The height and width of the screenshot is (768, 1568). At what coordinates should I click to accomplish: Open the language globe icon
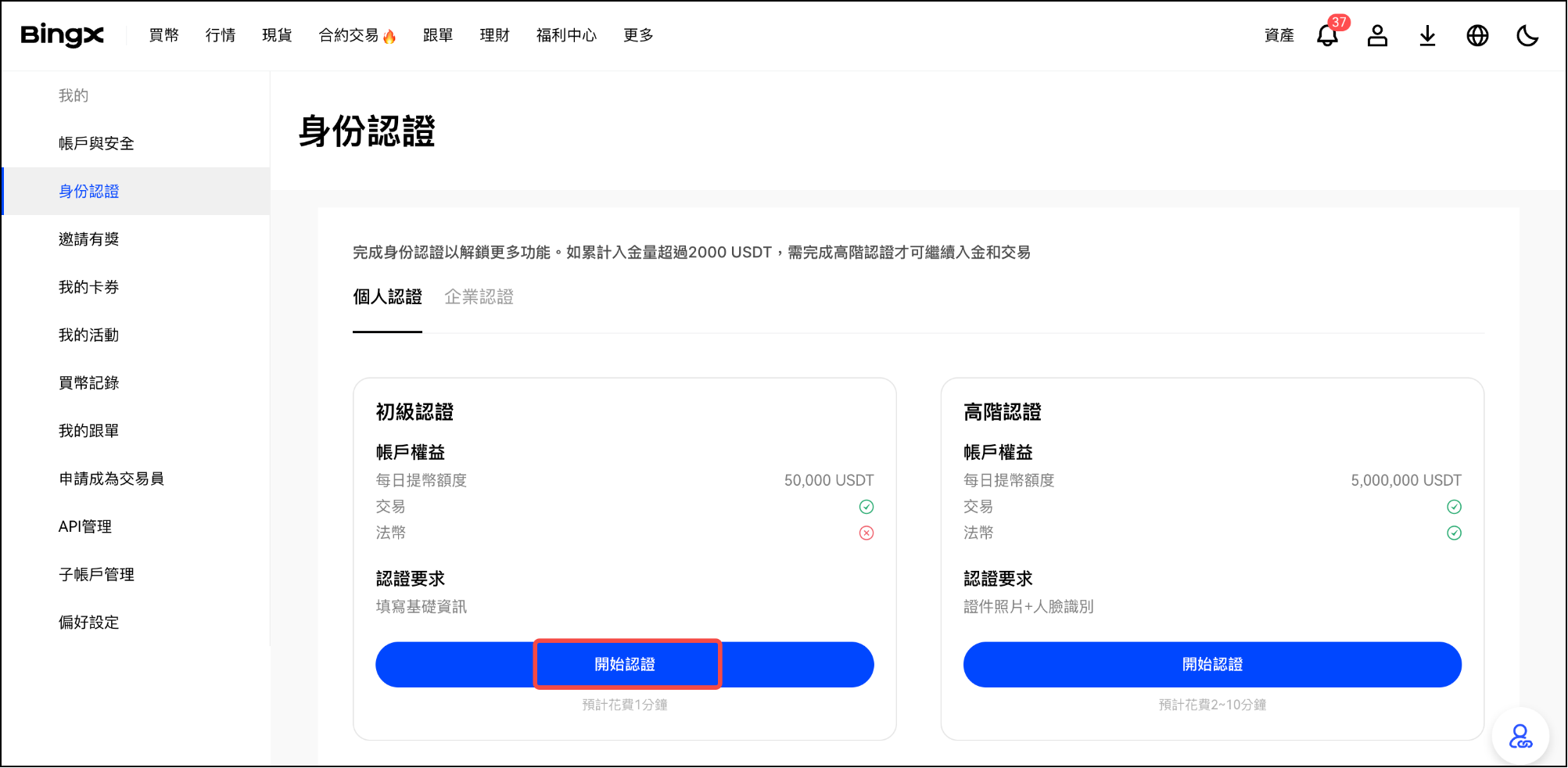1477,36
